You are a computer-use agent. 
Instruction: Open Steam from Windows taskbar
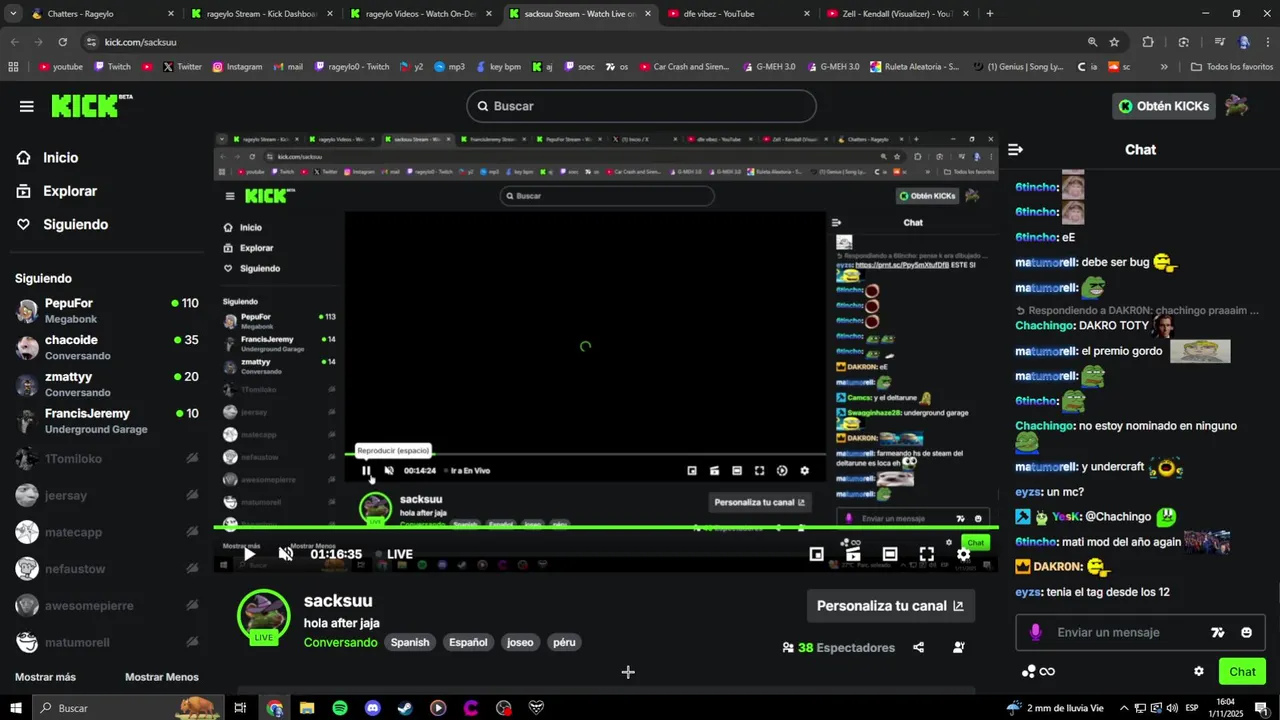(405, 708)
